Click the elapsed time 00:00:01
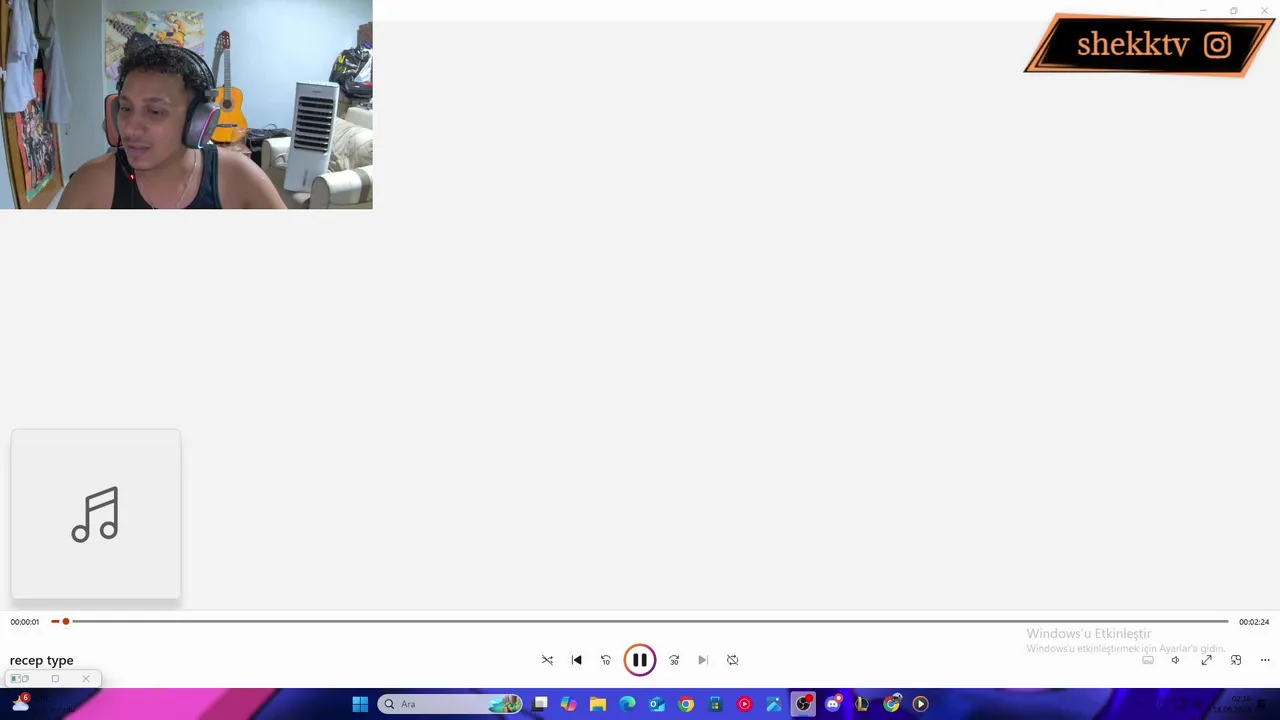1280x720 pixels. pos(25,622)
